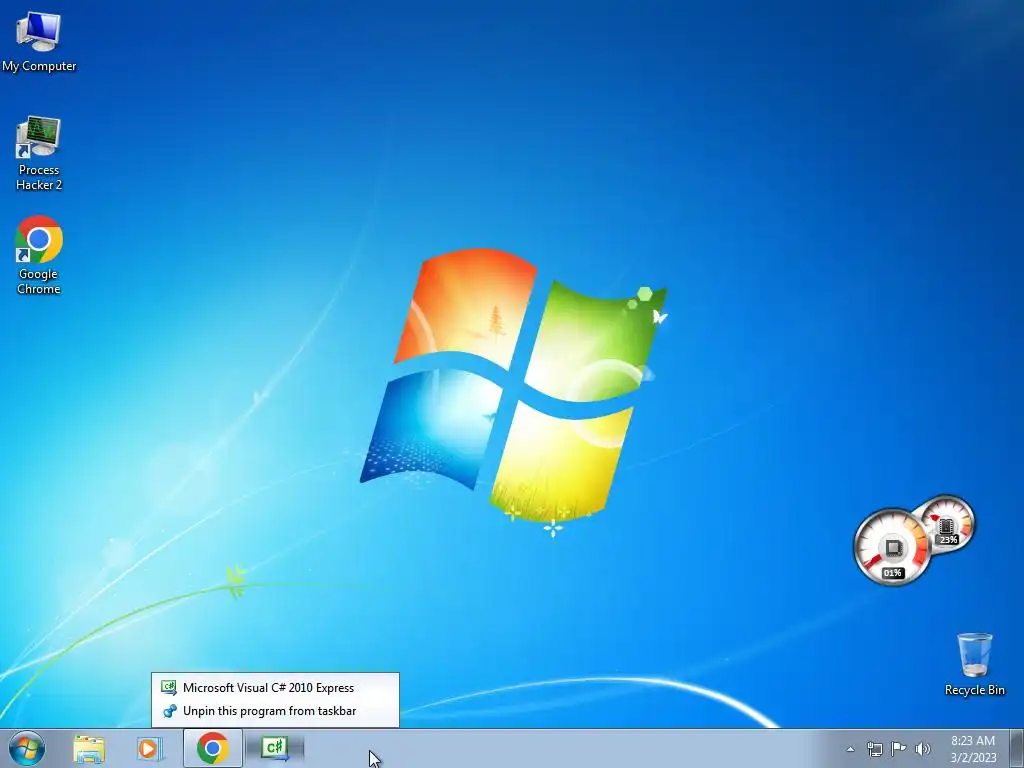Viewport: 1024px width, 768px height.
Task: Select the Google Chrome desktop shortcut
Action: 39,255
